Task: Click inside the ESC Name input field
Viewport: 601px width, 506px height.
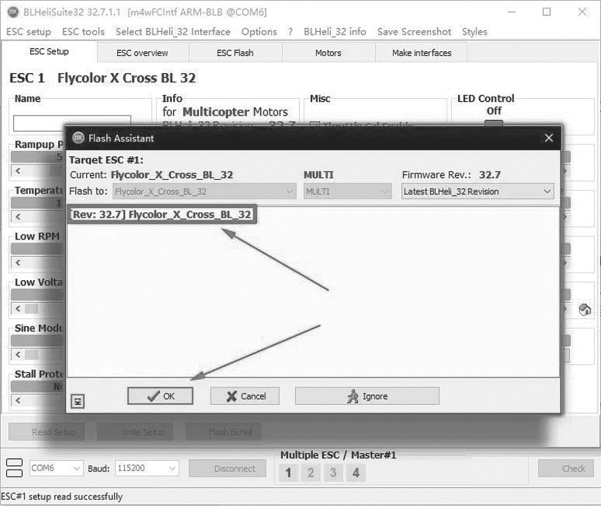Action: point(72,123)
